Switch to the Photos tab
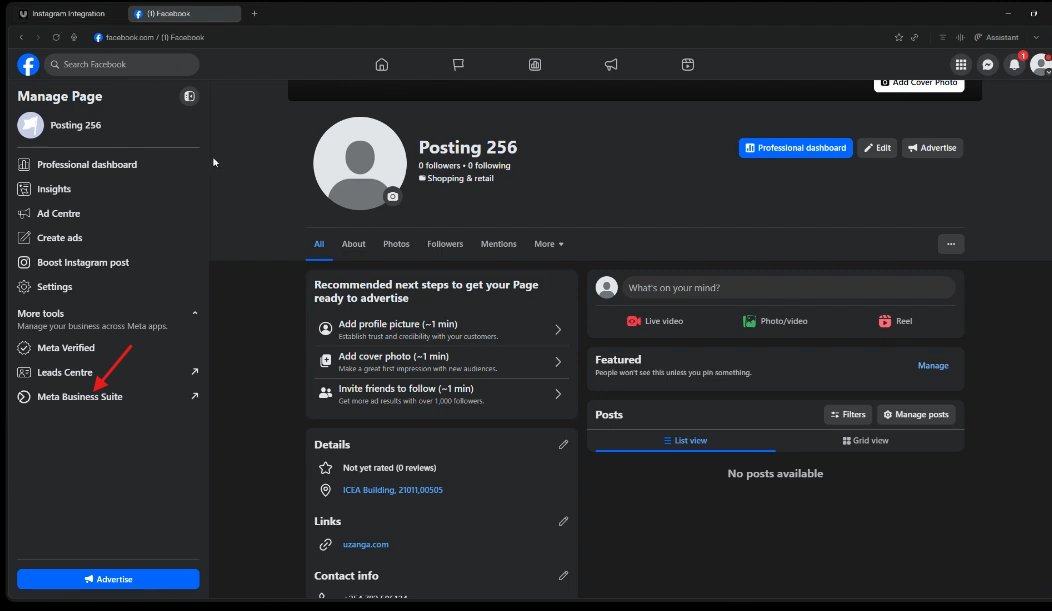 tap(397, 244)
